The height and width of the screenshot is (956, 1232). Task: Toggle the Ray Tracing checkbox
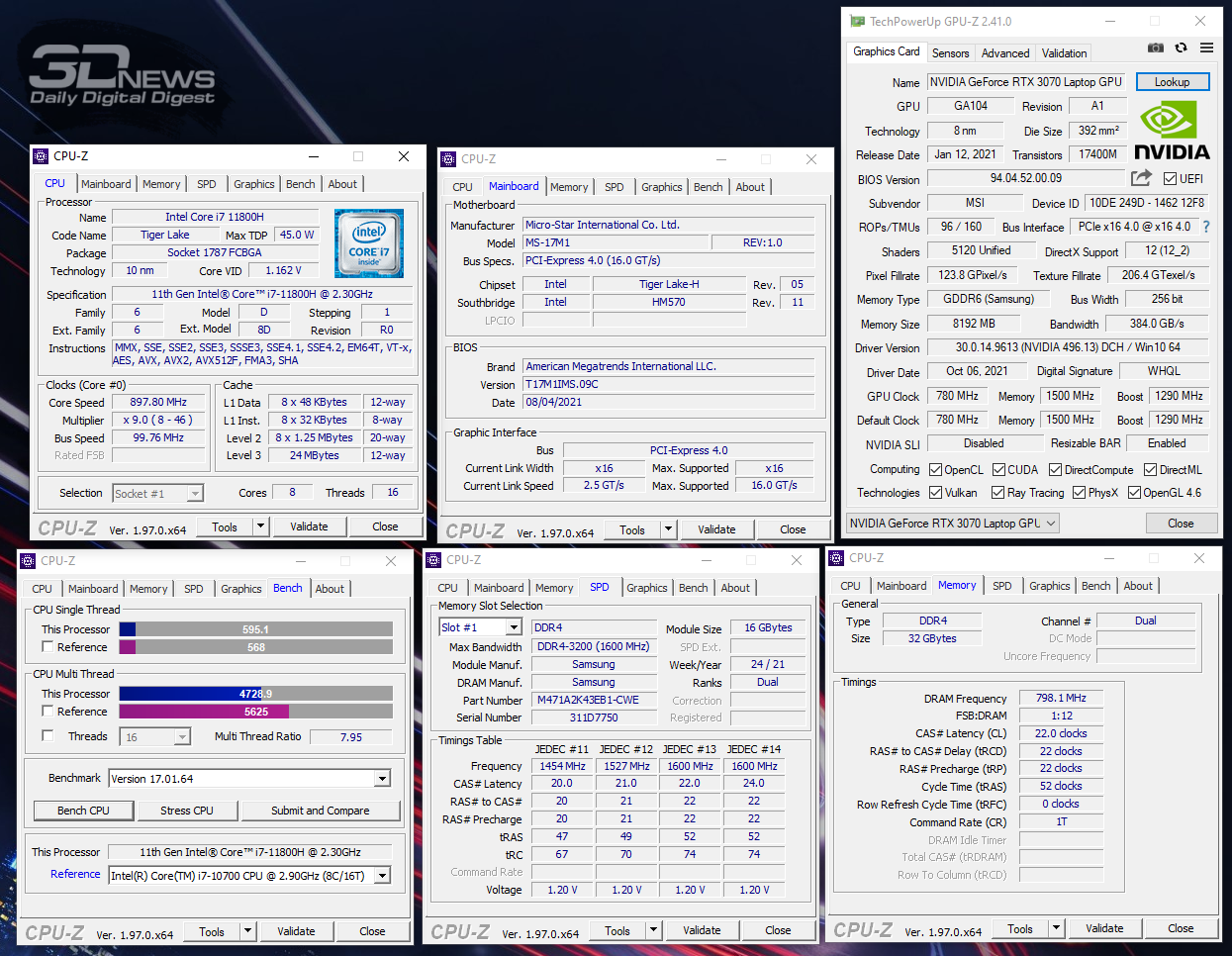point(997,493)
